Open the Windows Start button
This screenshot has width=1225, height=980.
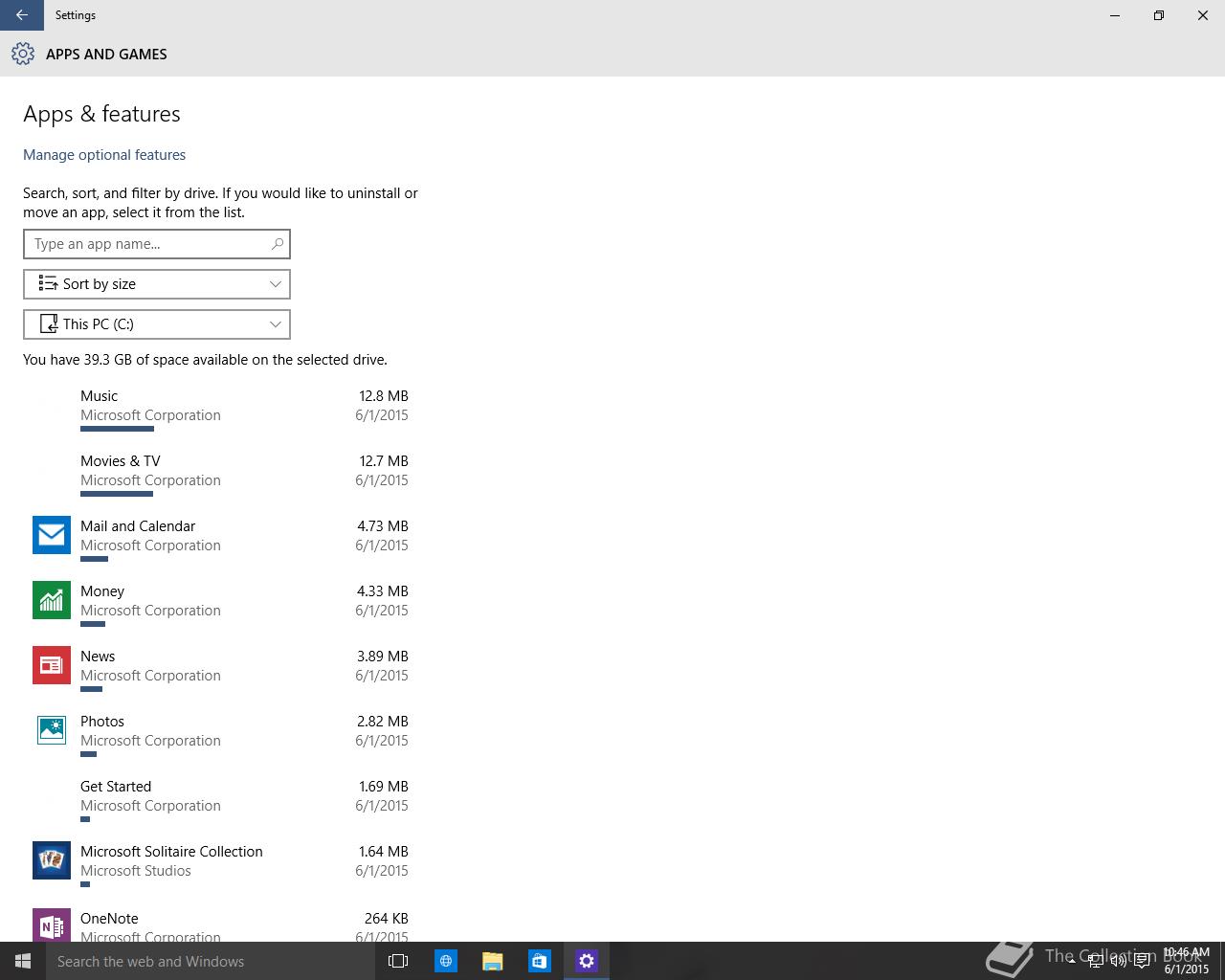point(23,961)
